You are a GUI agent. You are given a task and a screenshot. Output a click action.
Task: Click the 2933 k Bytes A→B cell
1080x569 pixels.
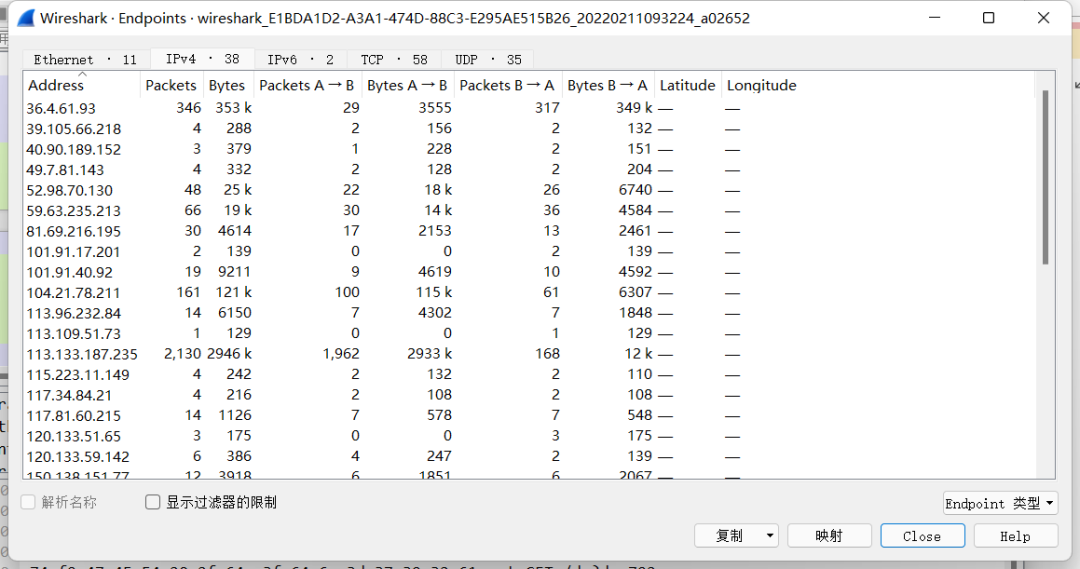(x=429, y=354)
